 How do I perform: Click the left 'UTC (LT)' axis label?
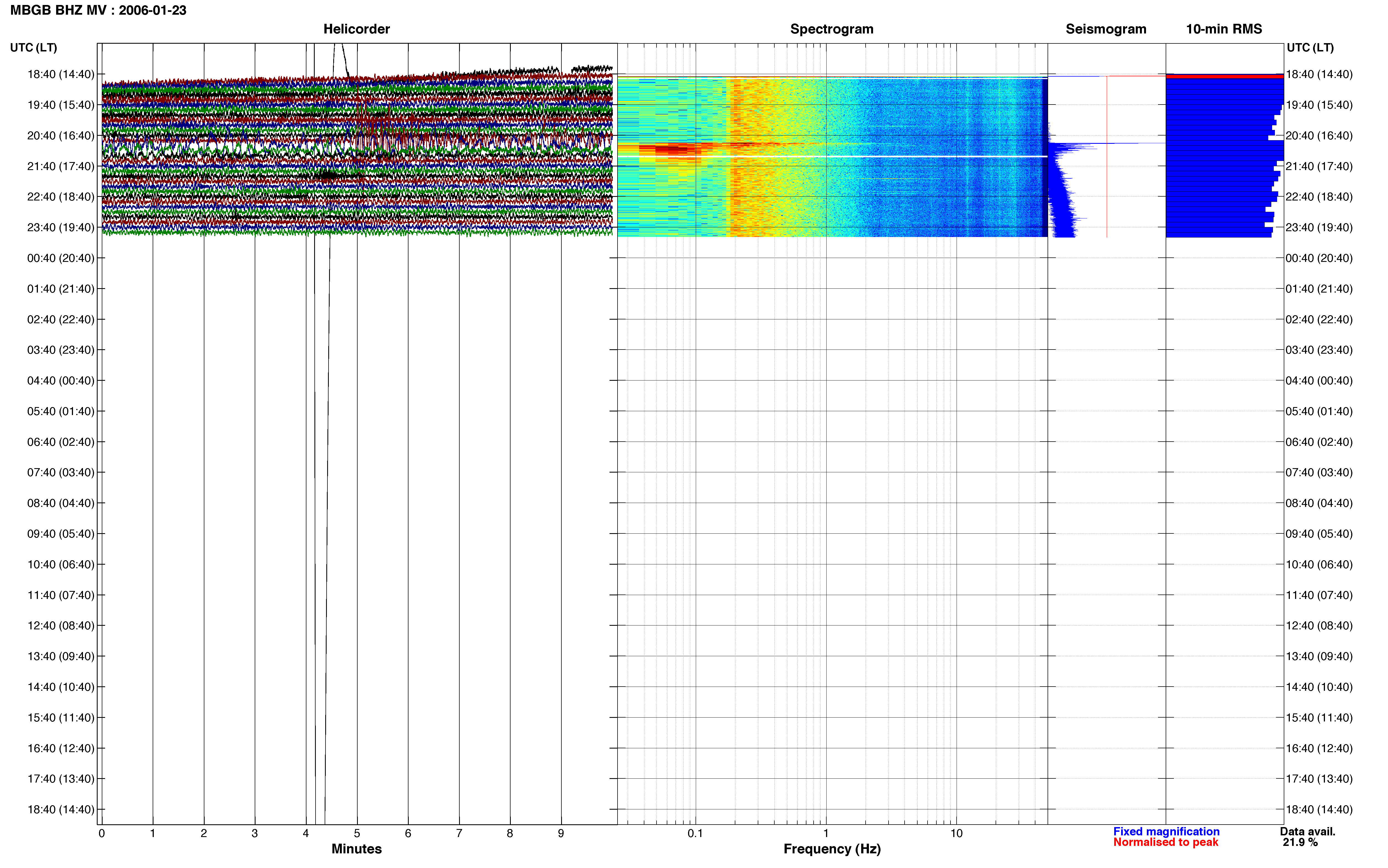coord(34,48)
